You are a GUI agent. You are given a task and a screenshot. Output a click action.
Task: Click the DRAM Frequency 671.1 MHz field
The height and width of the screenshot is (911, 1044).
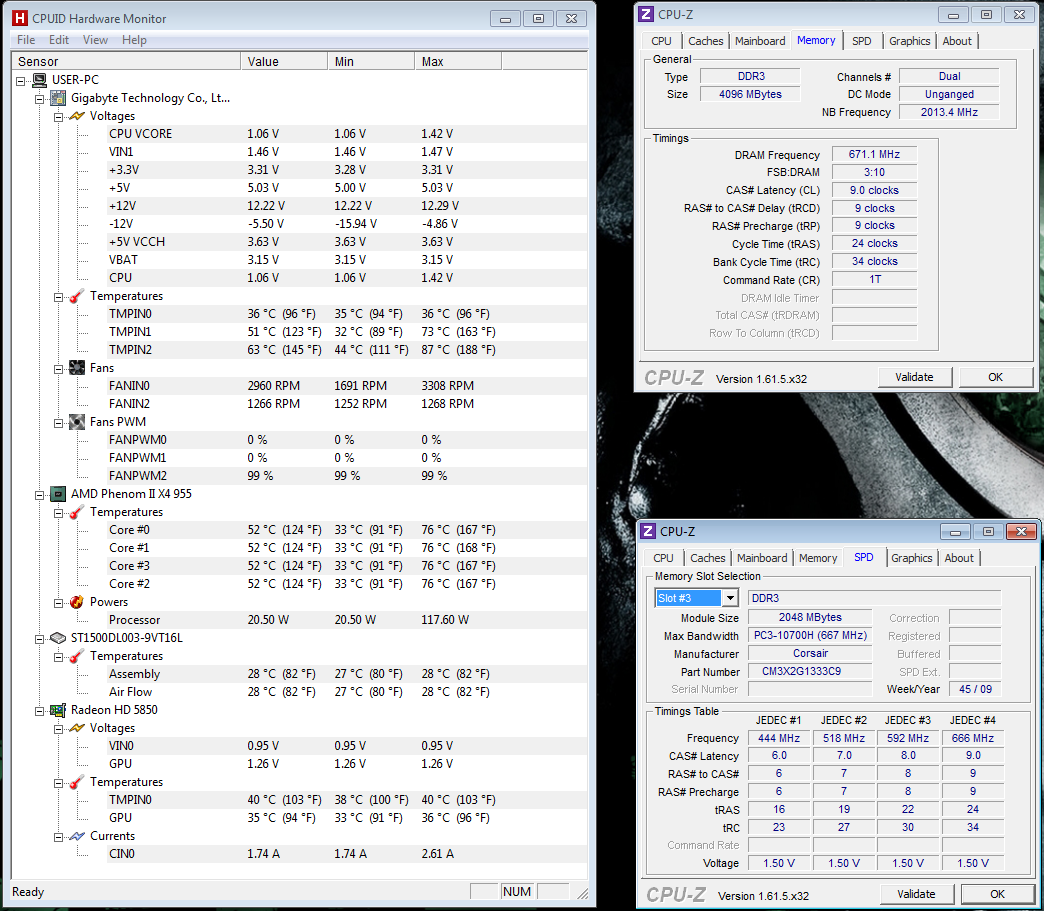(874, 154)
